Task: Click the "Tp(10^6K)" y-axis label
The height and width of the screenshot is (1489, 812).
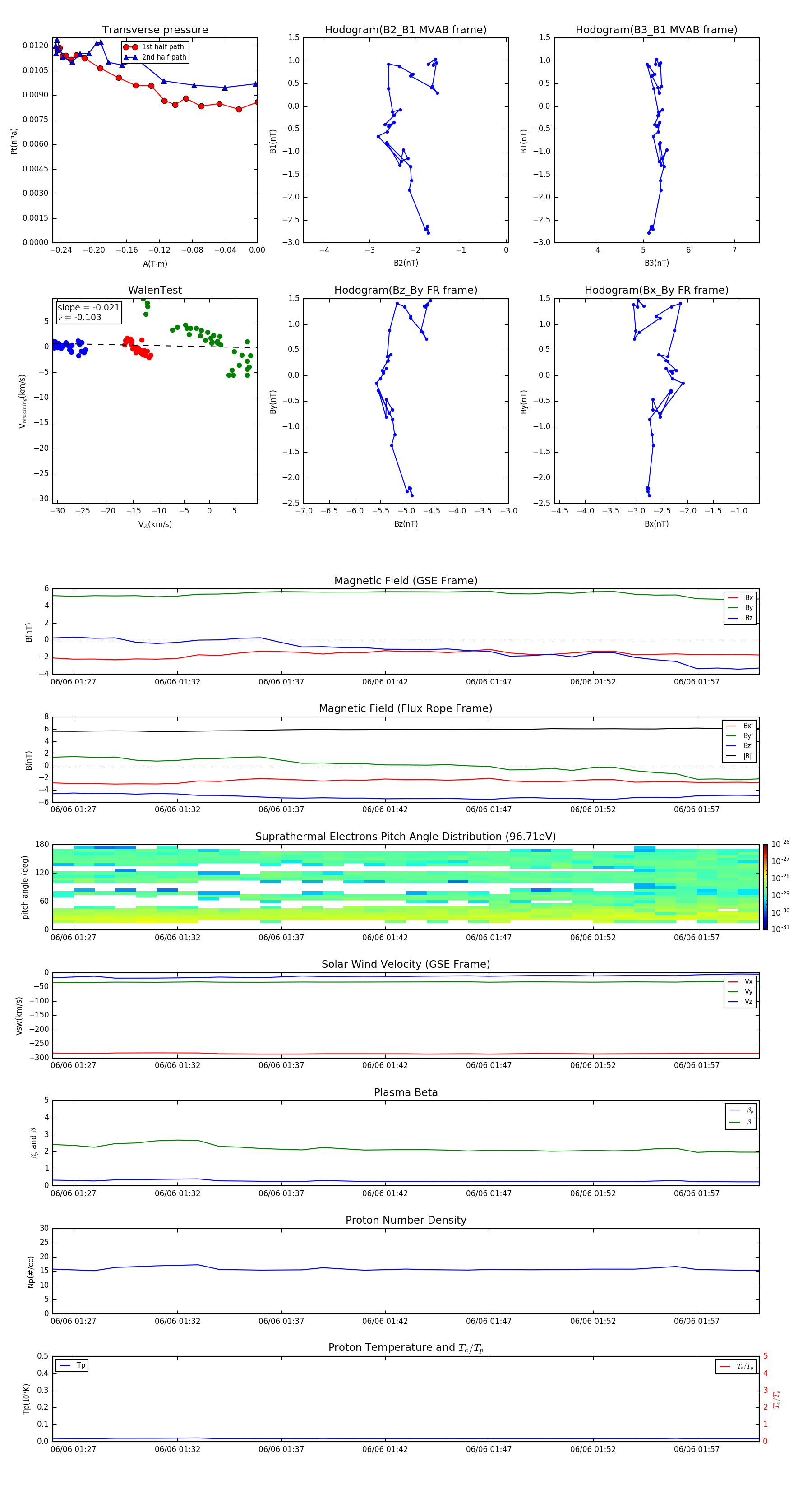Action: point(27,1399)
